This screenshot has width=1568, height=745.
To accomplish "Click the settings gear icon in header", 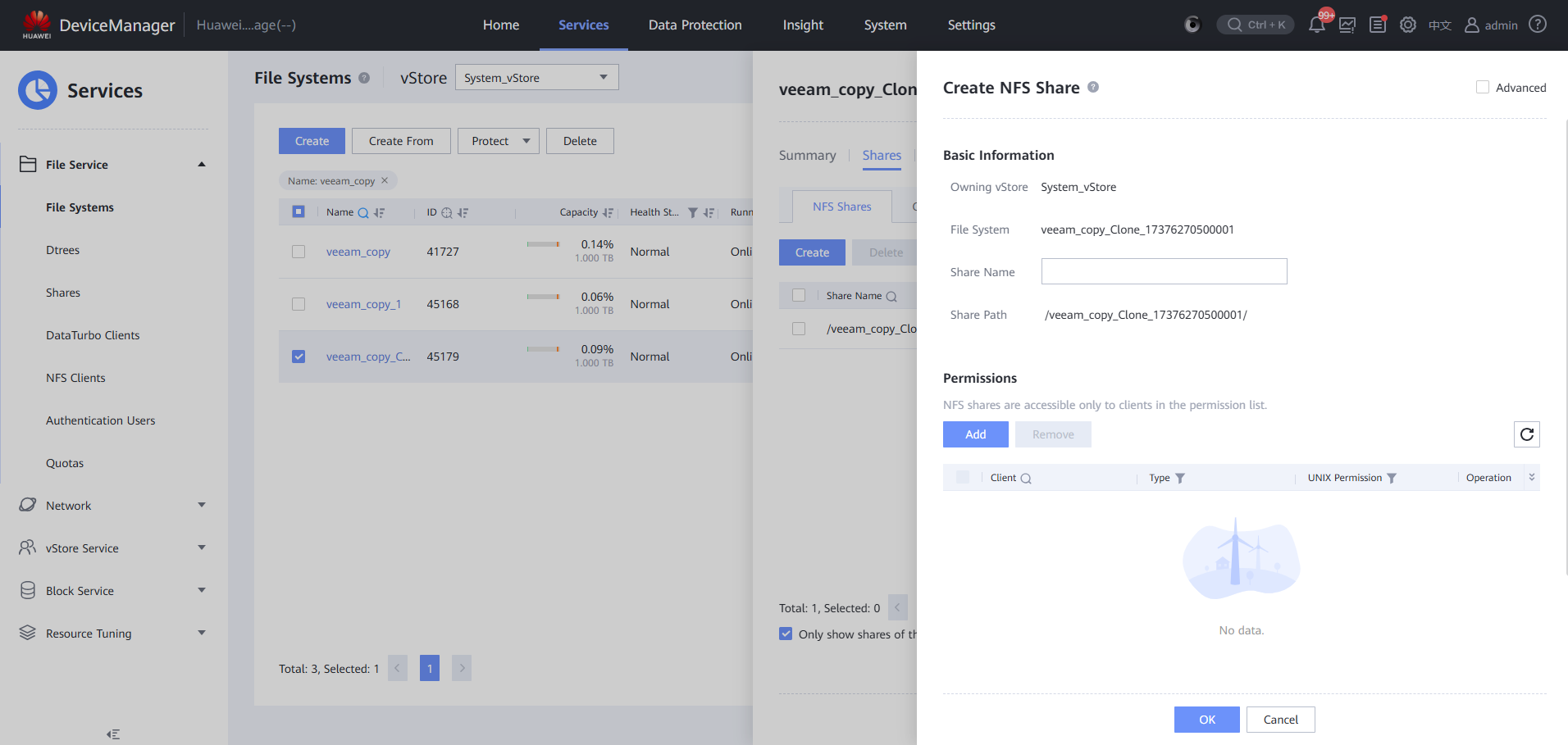I will (1407, 25).
